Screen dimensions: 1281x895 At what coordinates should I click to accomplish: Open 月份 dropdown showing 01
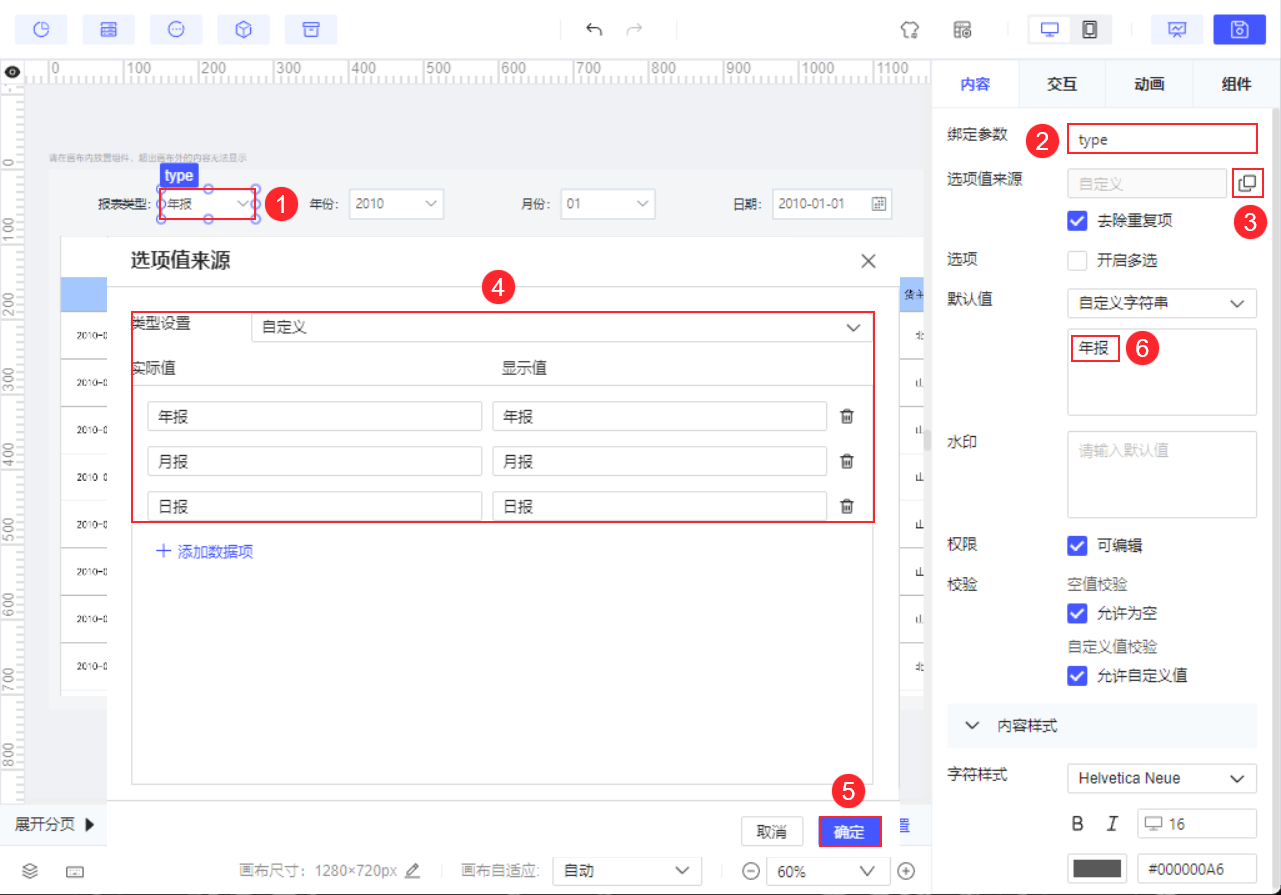pos(607,204)
